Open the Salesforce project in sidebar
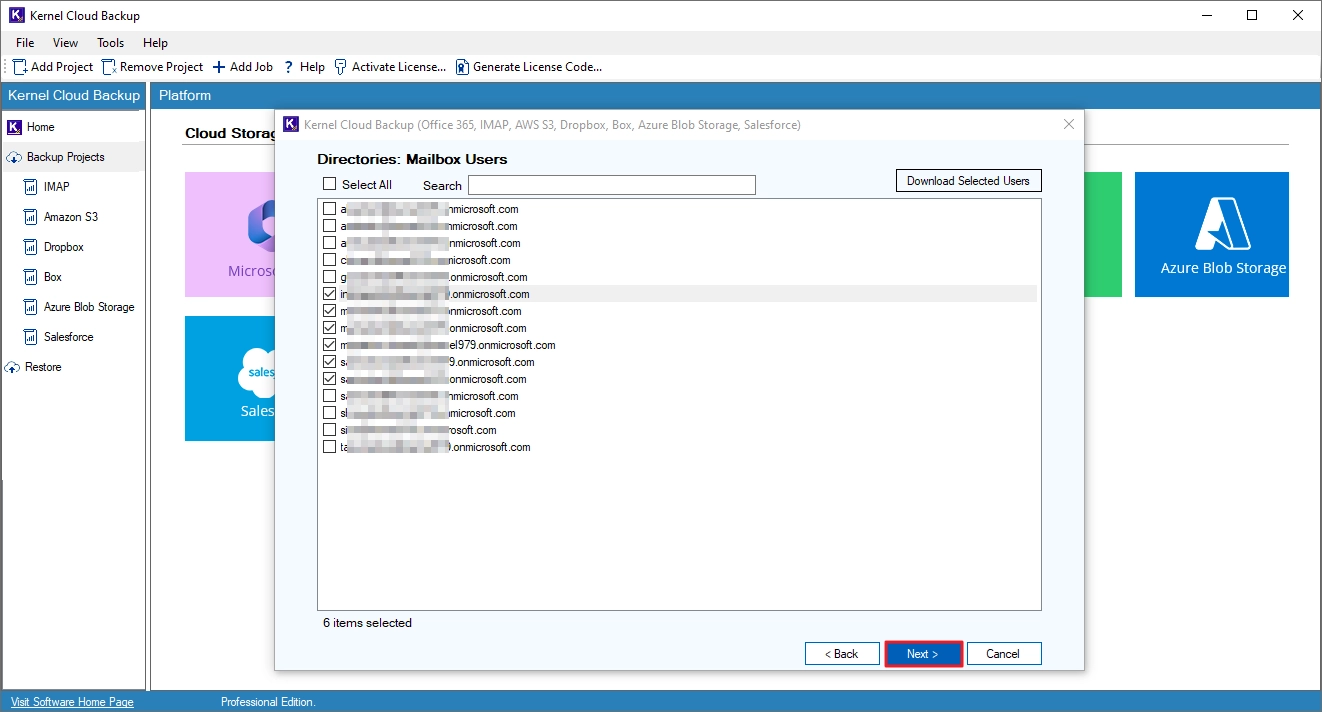The image size is (1322, 712). coord(68,337)
